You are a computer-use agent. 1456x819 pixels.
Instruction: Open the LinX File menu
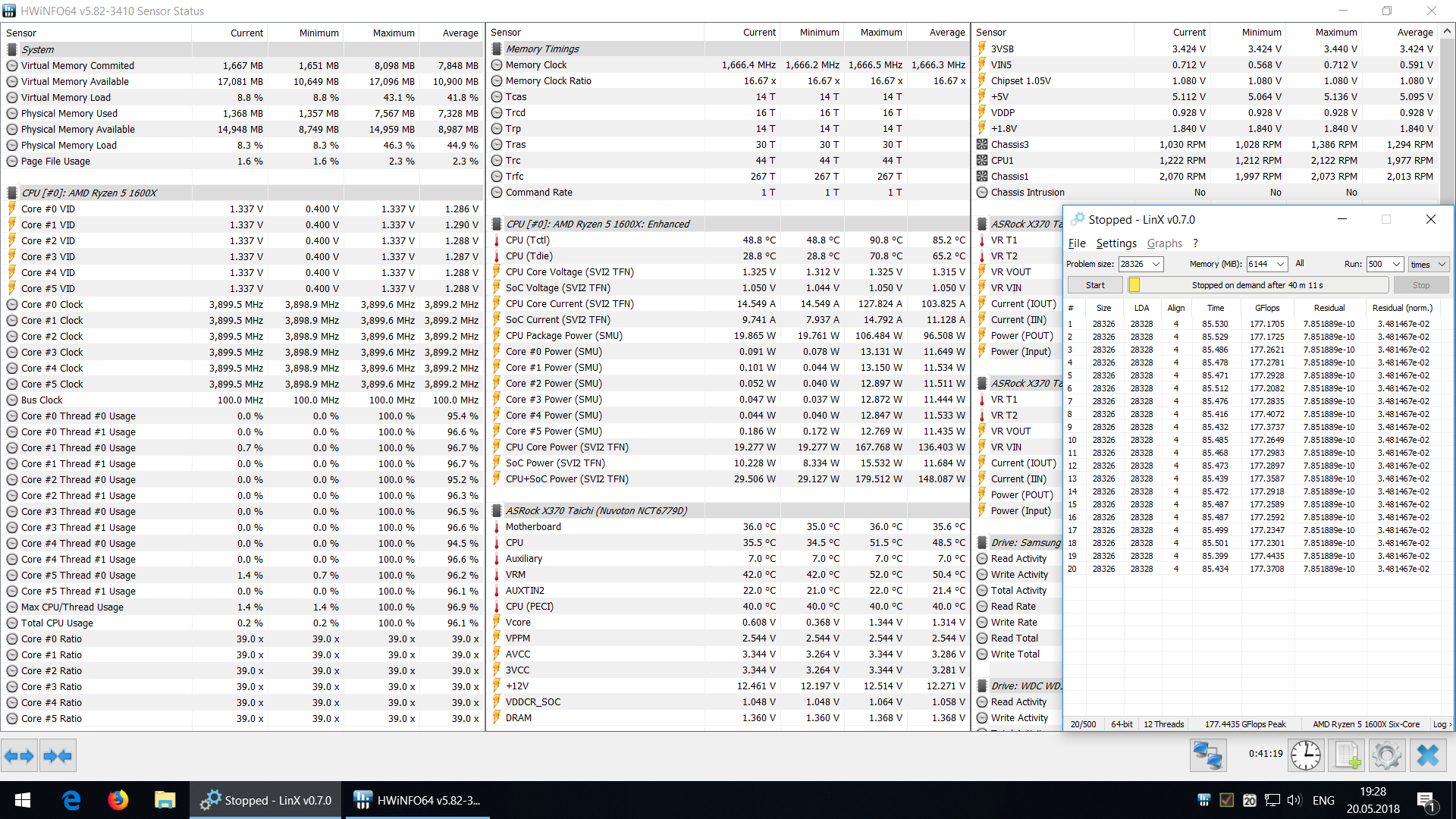pos(1076,243)
